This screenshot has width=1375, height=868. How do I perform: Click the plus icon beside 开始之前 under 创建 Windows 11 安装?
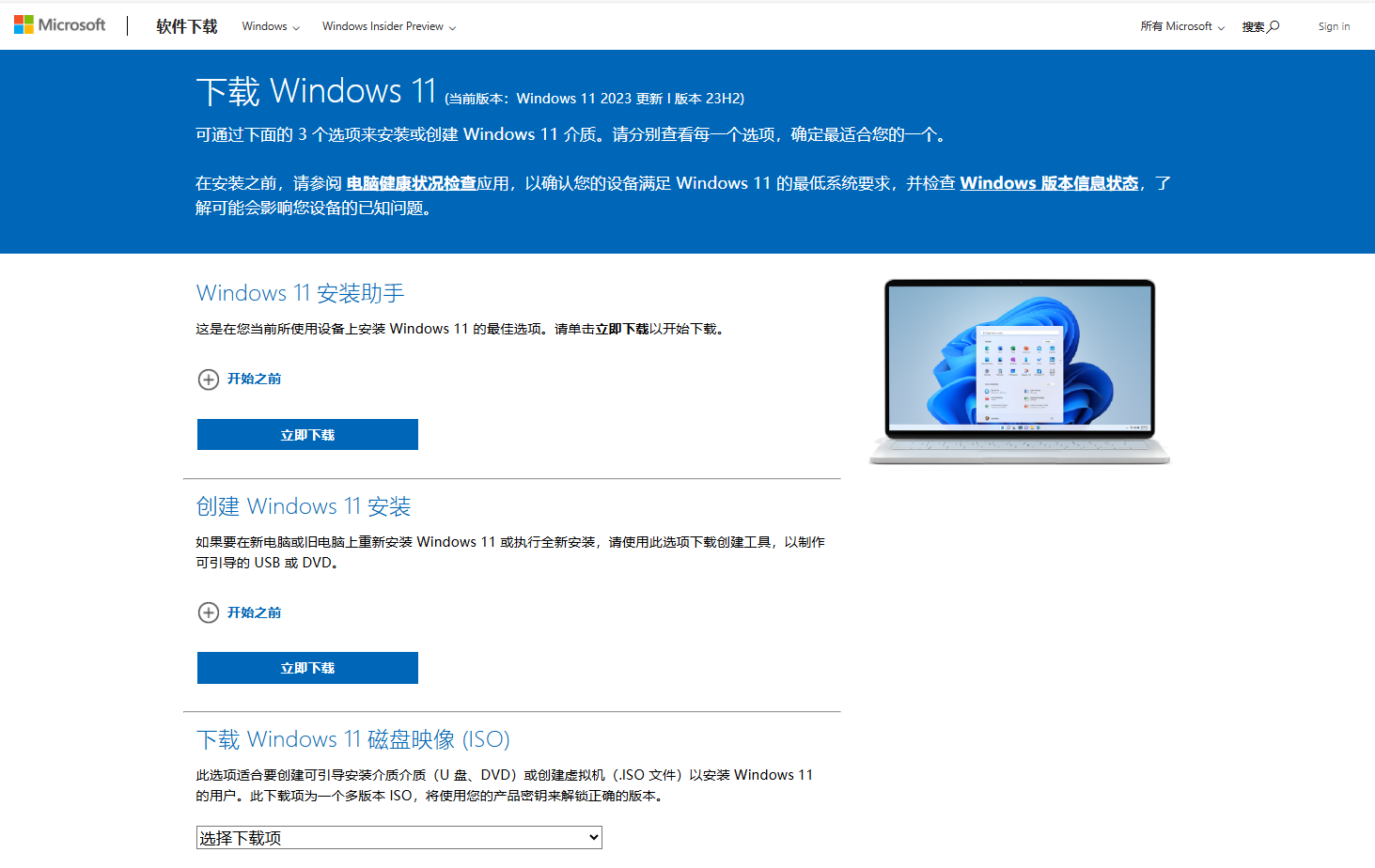(208, 612)
